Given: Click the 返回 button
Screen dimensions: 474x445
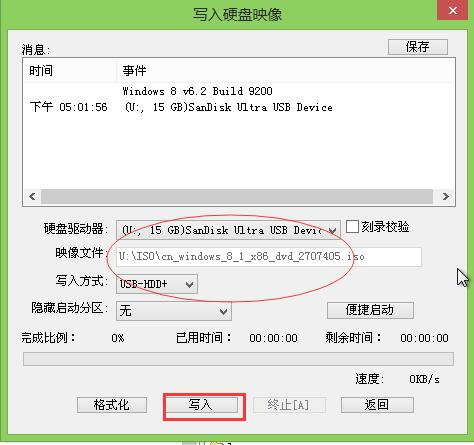Looking at the screenshot, I should (x=377, y=405).
